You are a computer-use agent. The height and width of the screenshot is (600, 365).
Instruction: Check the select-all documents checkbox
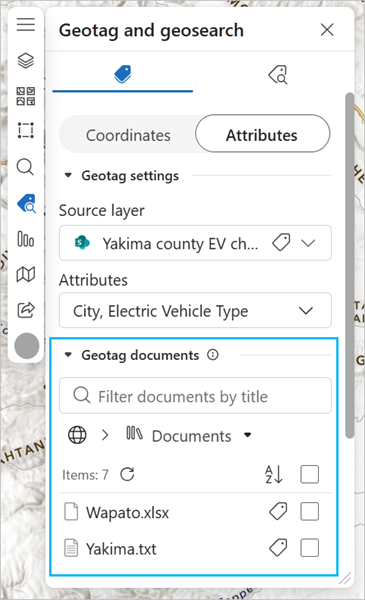[310, 474]
